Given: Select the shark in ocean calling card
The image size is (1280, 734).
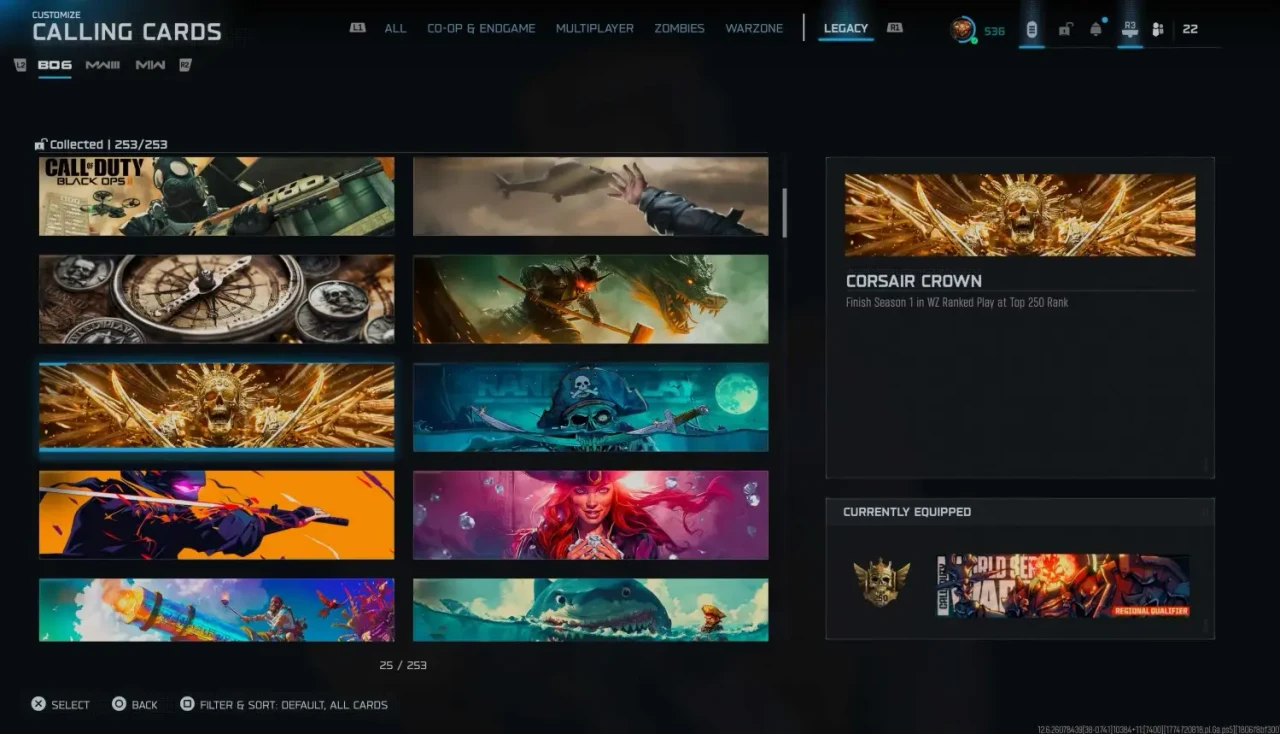Looking at the screenshot, I should pyautogui.click(x=591, y=610).
